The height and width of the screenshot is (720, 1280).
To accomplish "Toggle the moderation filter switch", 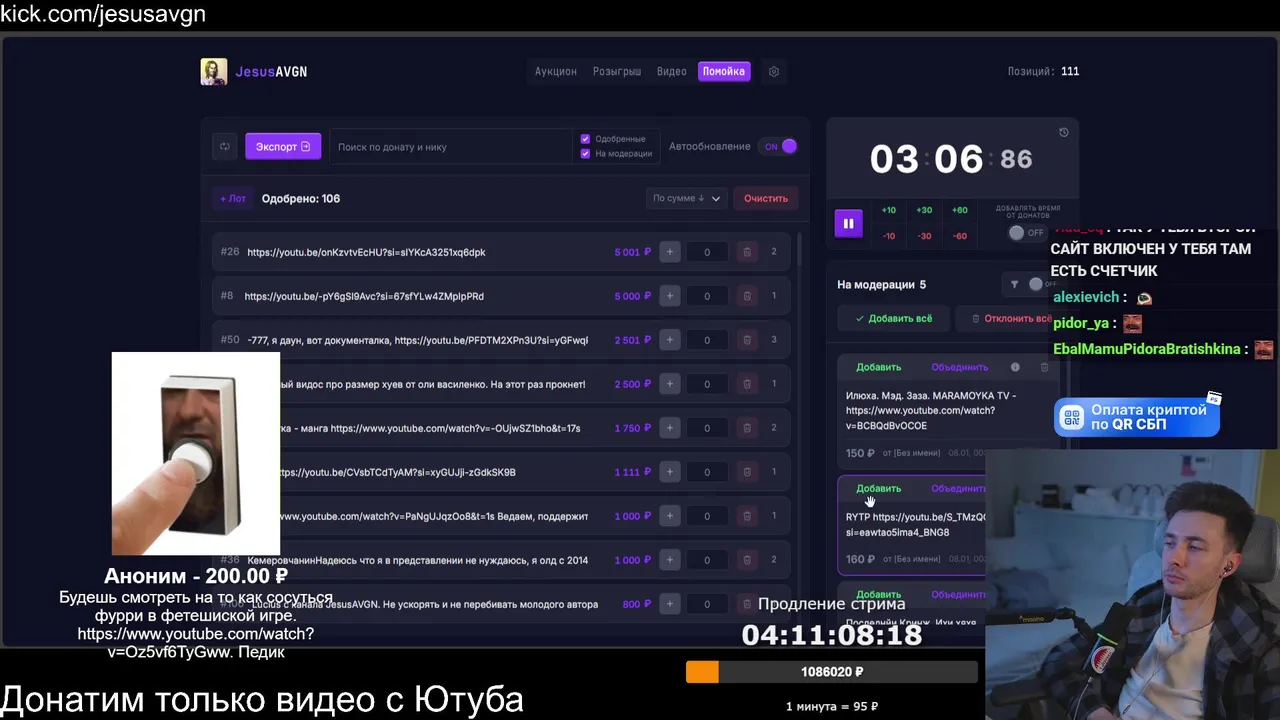I will (1041, 285).
